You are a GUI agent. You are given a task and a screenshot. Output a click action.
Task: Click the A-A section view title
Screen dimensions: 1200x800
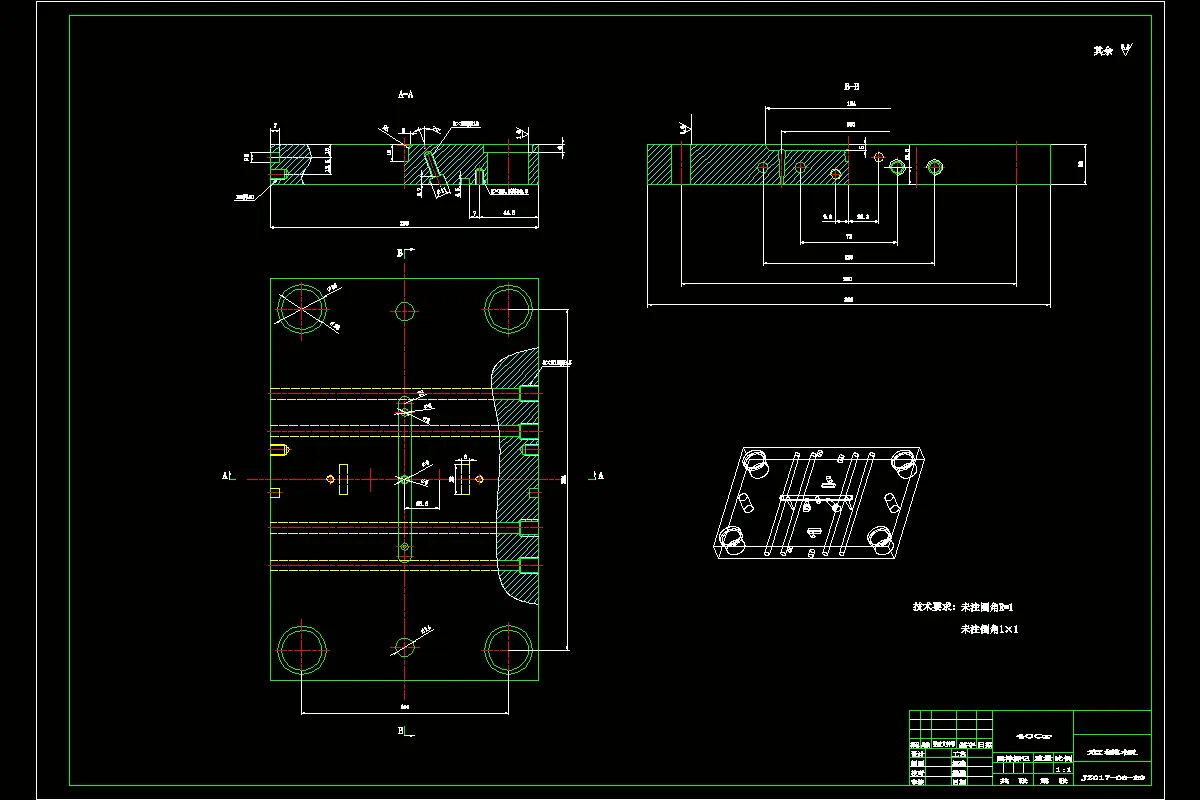tap(406, 95)
